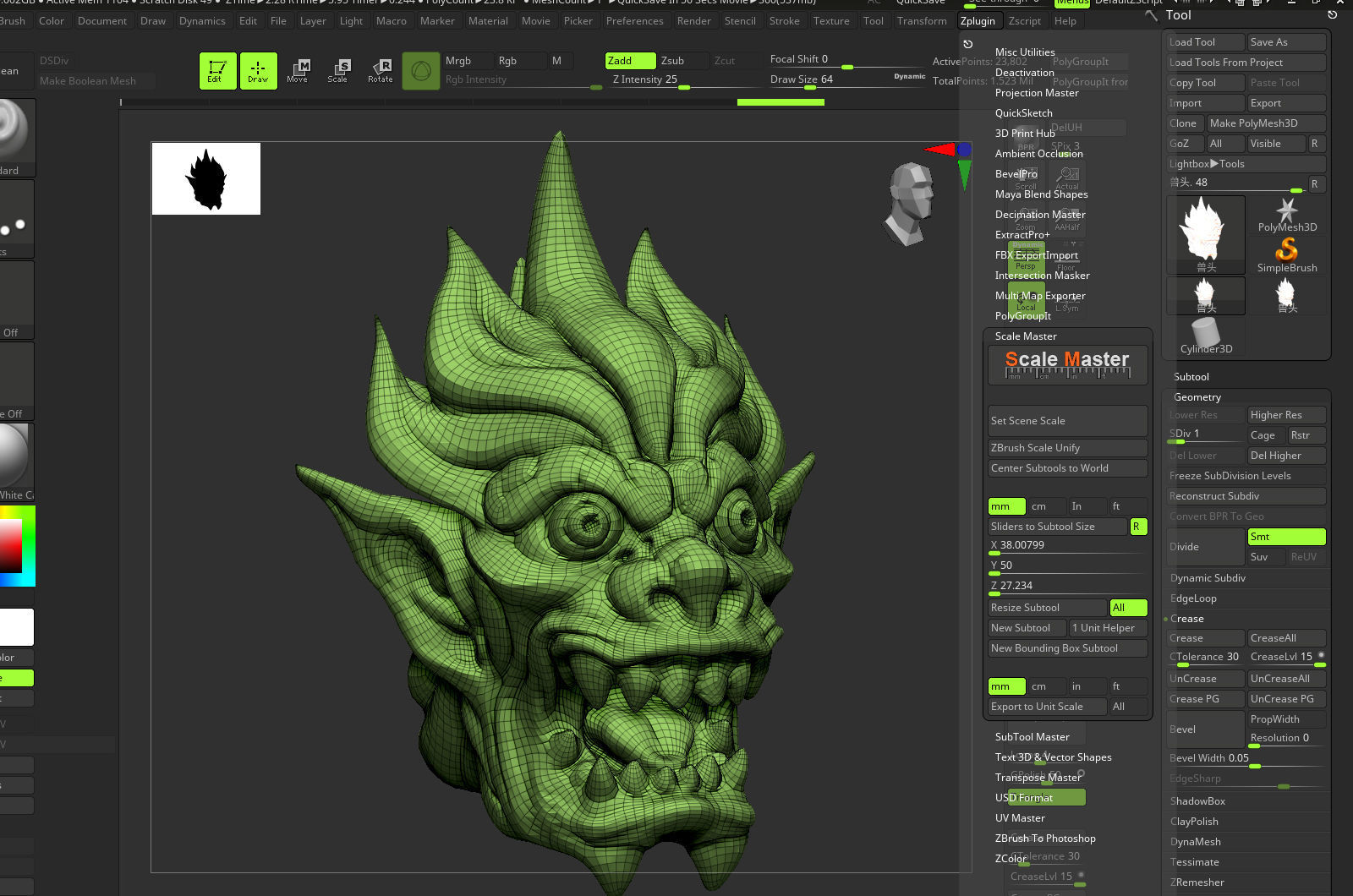Toggle the Smt option beside Divide
This screenshot has height=896, width=1353.
pos(1286,537)
